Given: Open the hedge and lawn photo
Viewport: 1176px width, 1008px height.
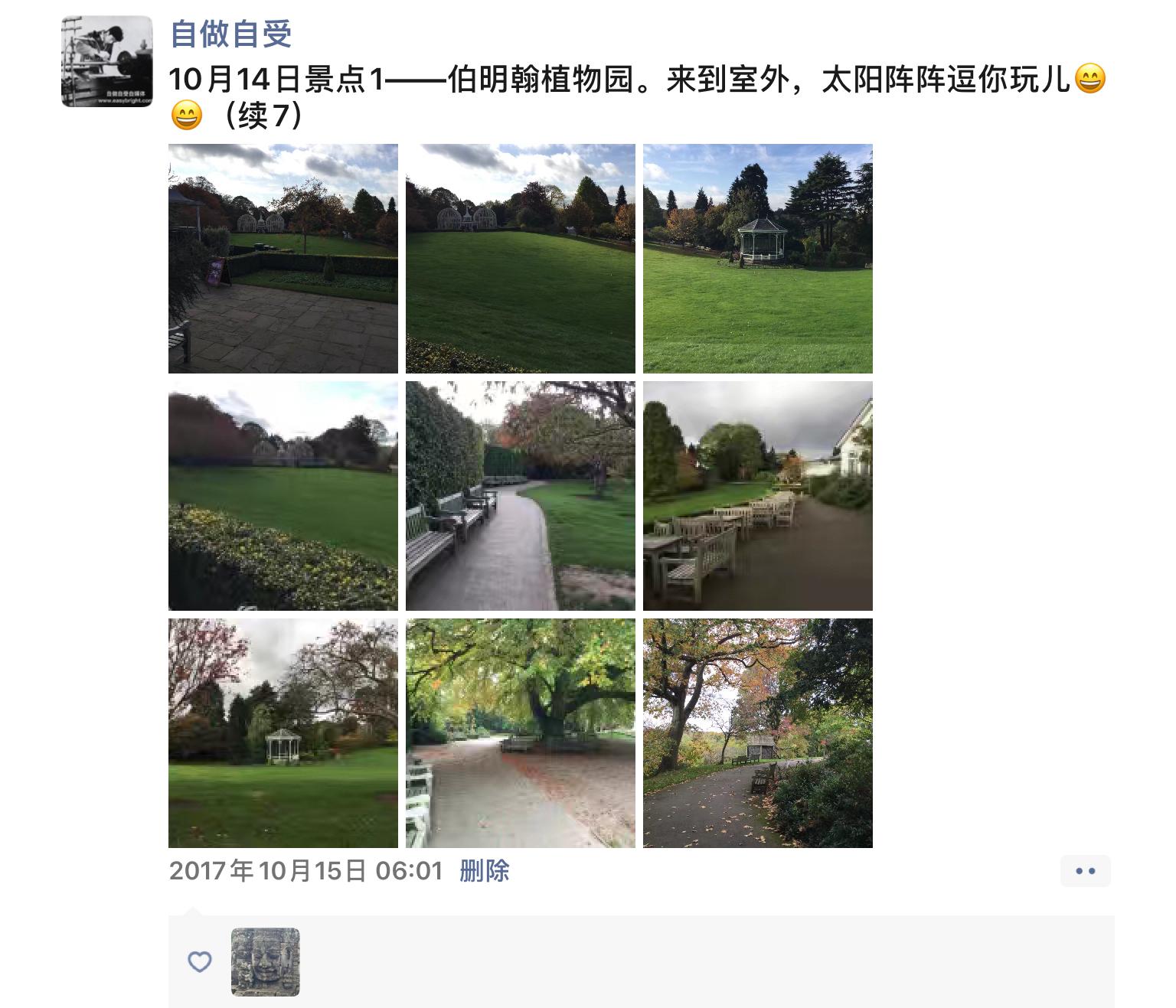Looking at the screenshot, I should click(283, 496).
